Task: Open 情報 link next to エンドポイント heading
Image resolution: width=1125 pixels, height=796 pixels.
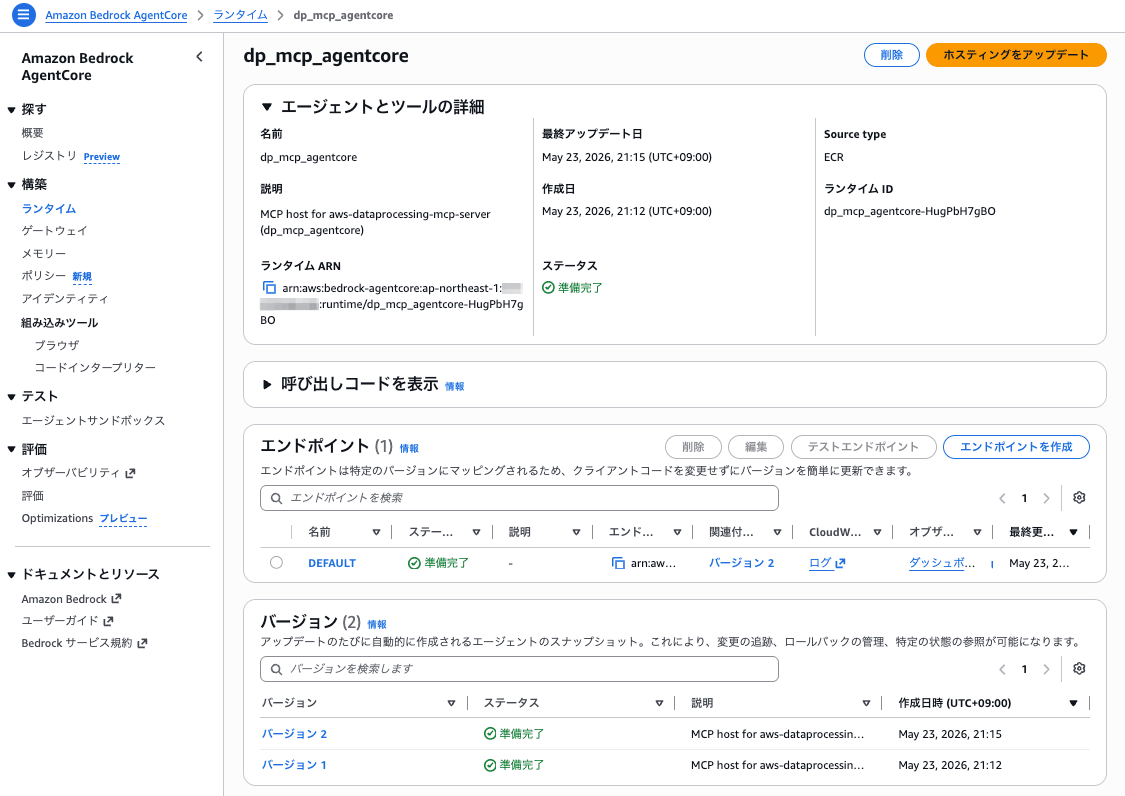Action: click(x=409, y=449)
